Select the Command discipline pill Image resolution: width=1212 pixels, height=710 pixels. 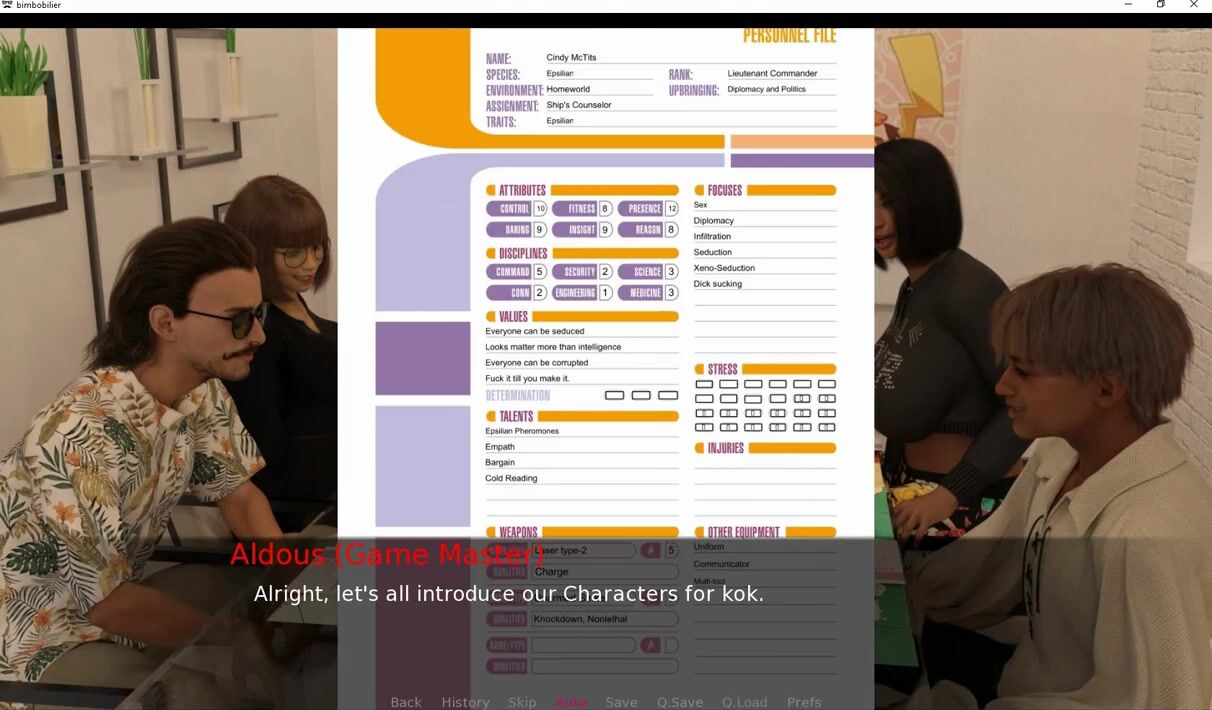509,272
